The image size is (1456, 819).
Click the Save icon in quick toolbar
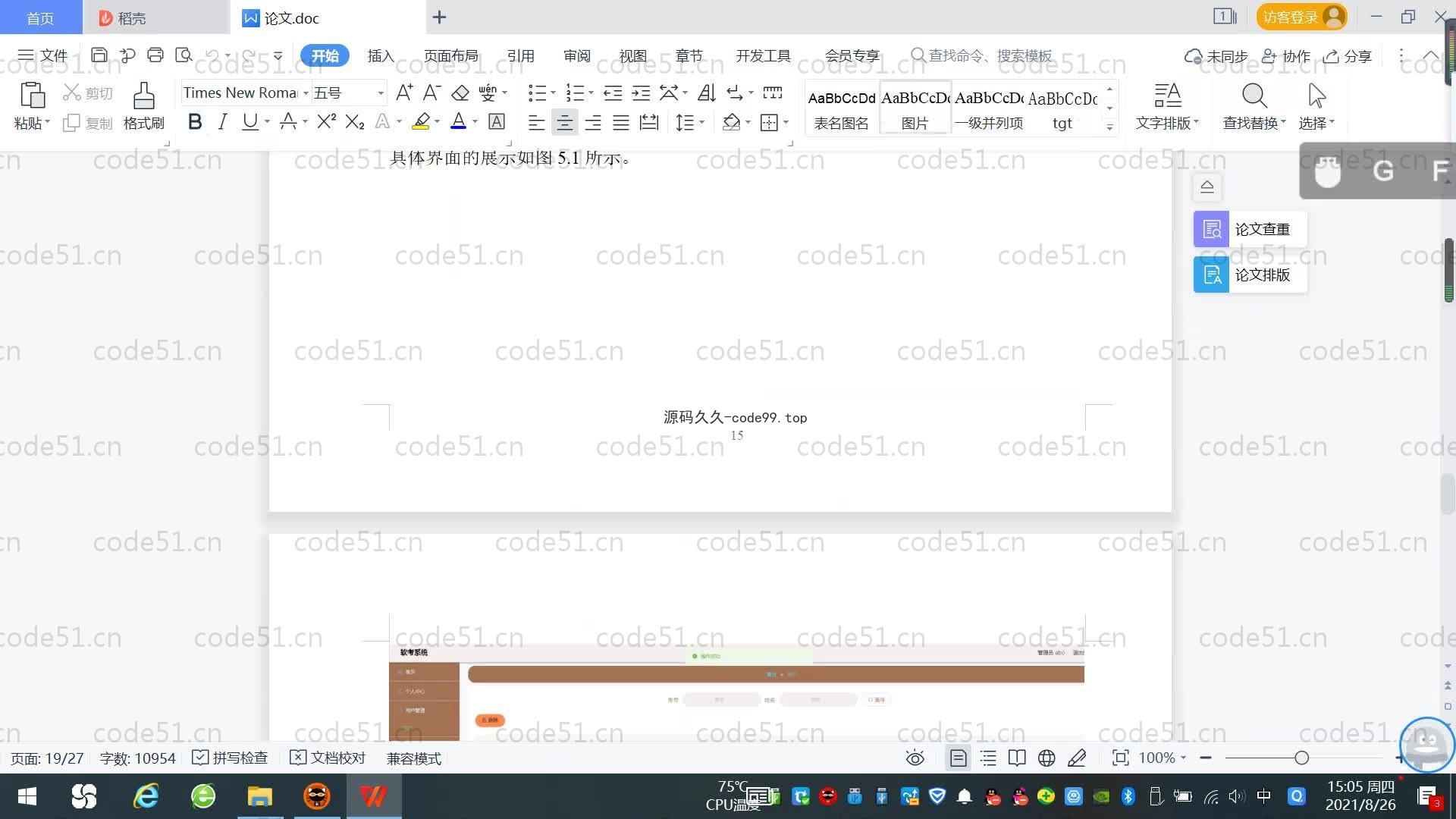click(x=99, y=55)
